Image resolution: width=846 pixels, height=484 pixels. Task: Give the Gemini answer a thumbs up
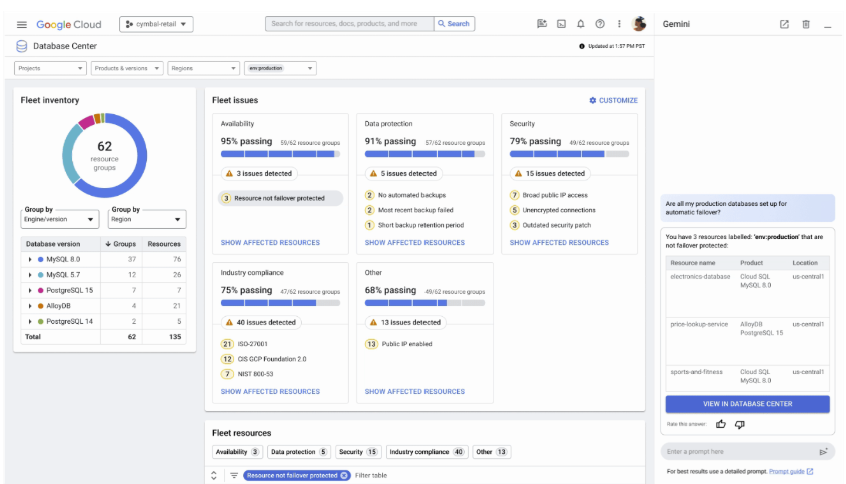[720, 424]
